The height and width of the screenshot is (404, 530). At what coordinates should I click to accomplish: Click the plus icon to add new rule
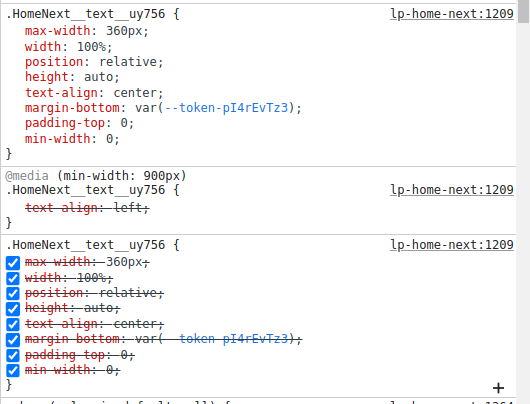(498, 388)
